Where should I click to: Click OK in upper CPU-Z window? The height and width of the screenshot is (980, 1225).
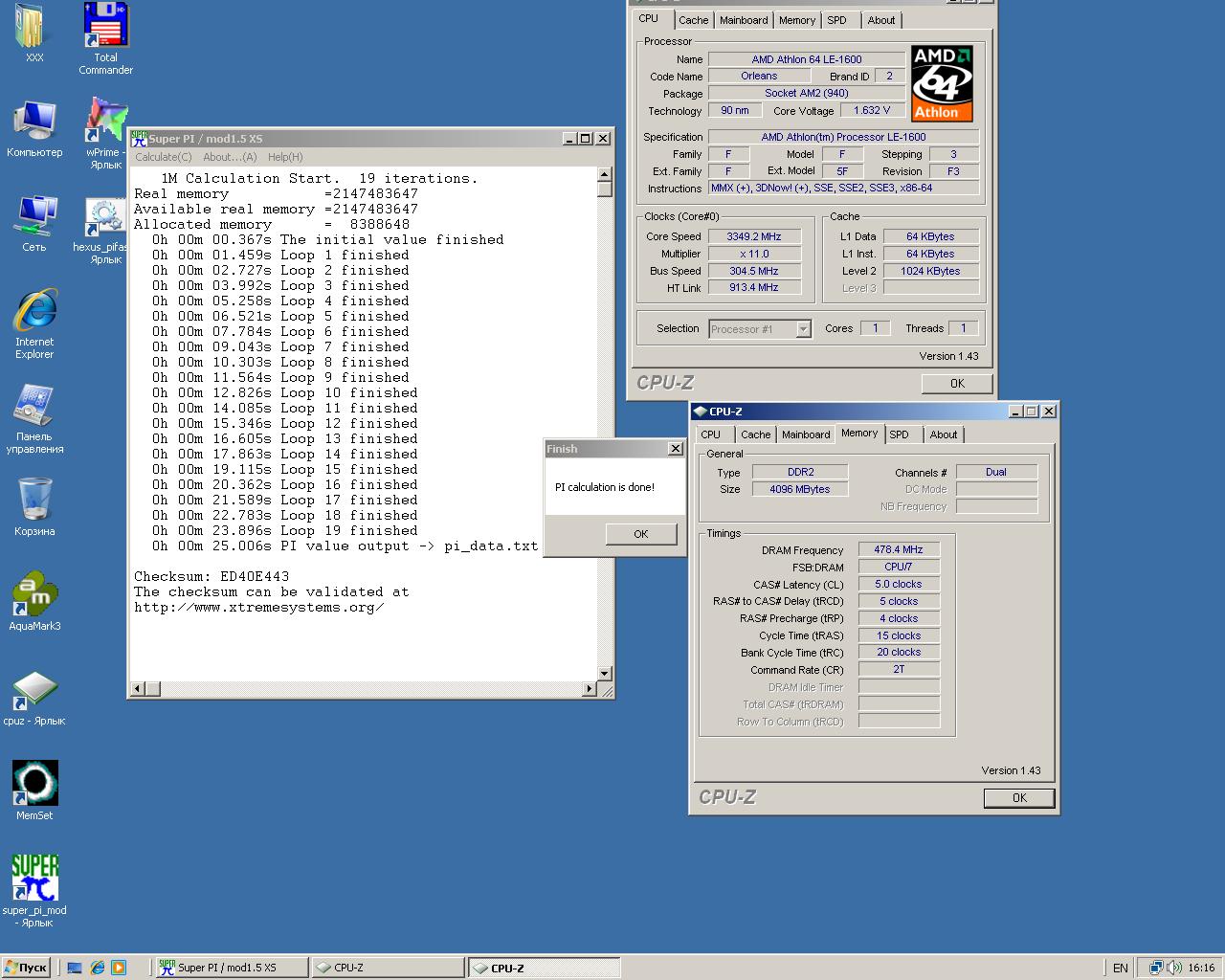[x=957, y=383]
